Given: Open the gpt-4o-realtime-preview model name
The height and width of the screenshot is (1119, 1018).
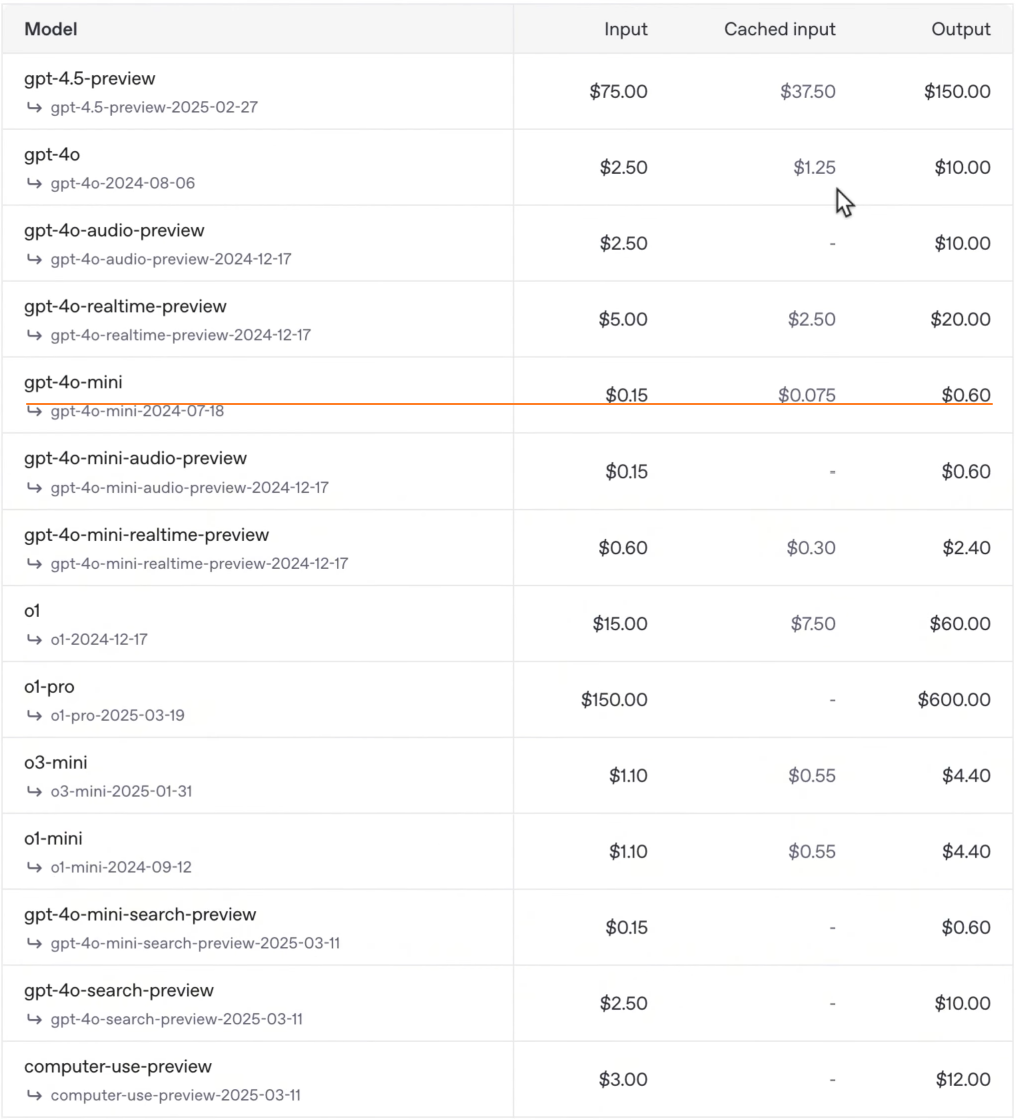Looking at the screenshot, I should tap(125, 306).
